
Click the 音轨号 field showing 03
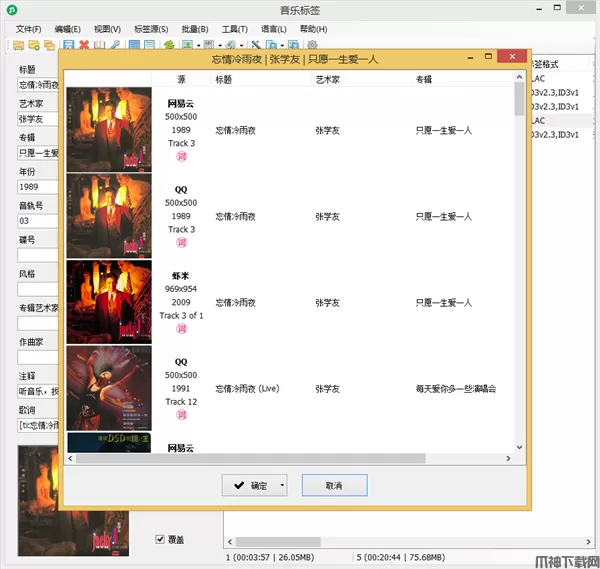[38, 221]
